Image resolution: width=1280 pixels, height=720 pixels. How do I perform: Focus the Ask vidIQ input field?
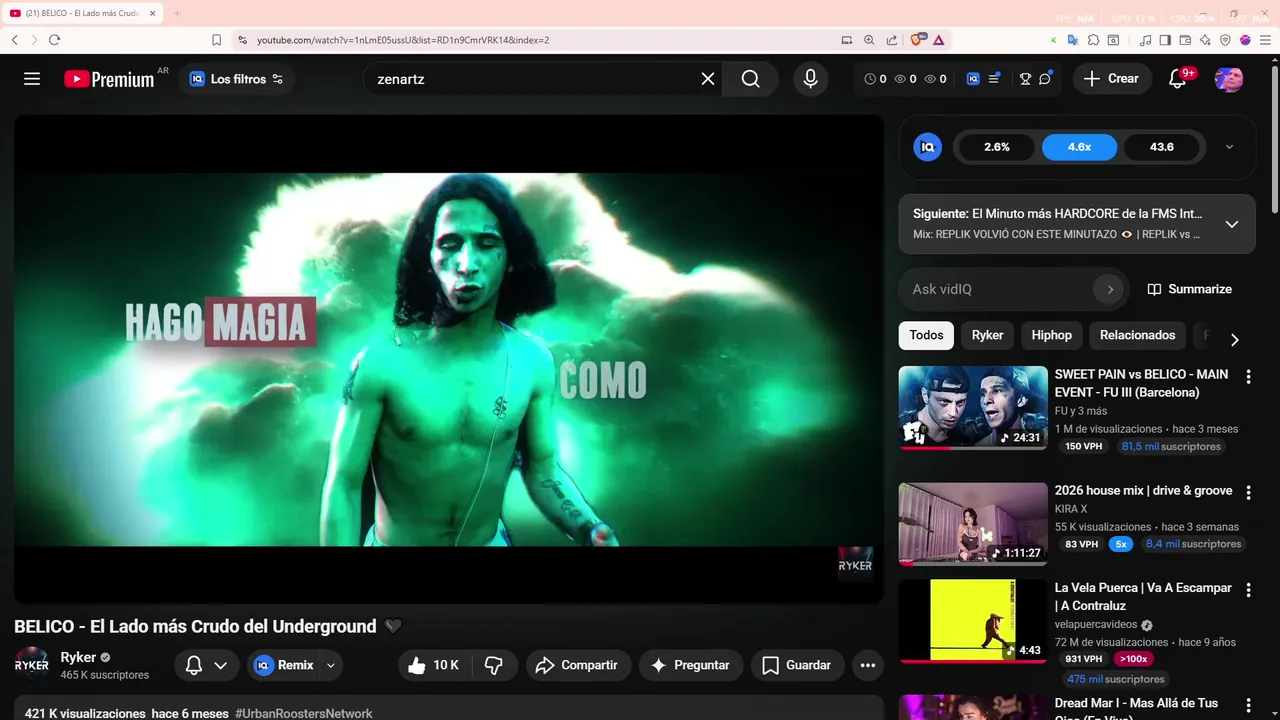(999, 289)
